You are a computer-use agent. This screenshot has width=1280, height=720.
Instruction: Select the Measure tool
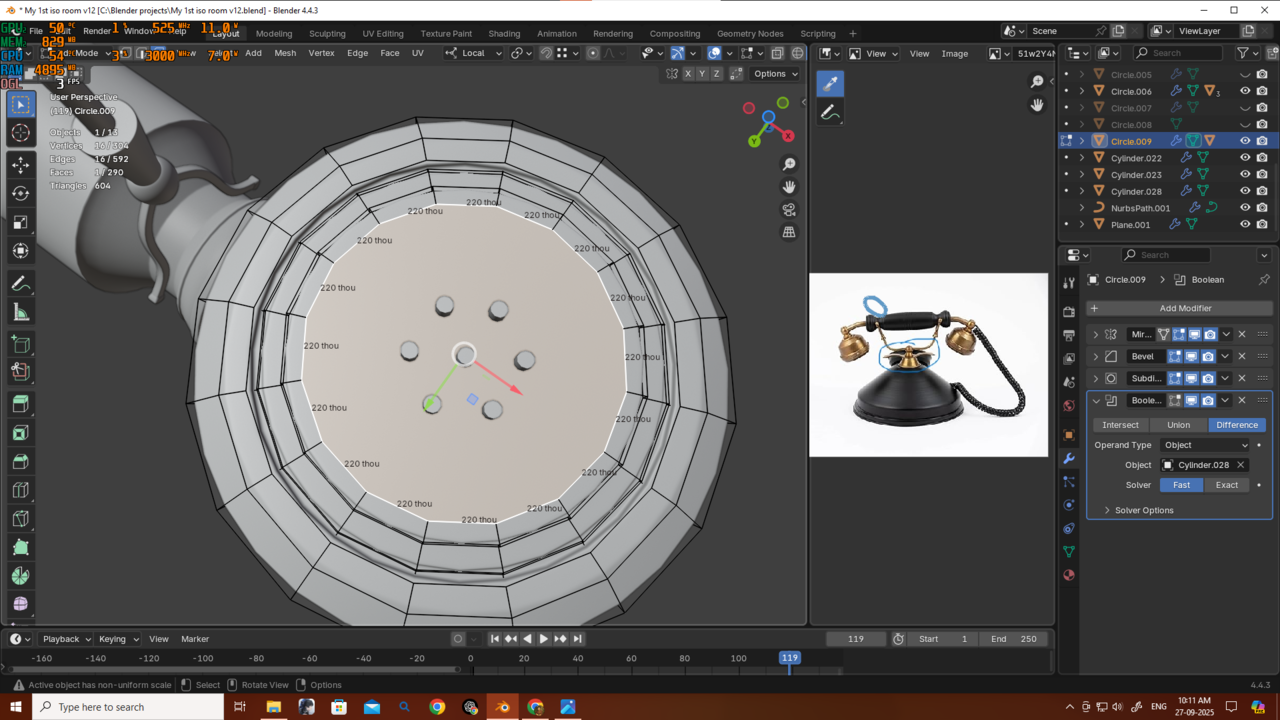coord(20,313)
